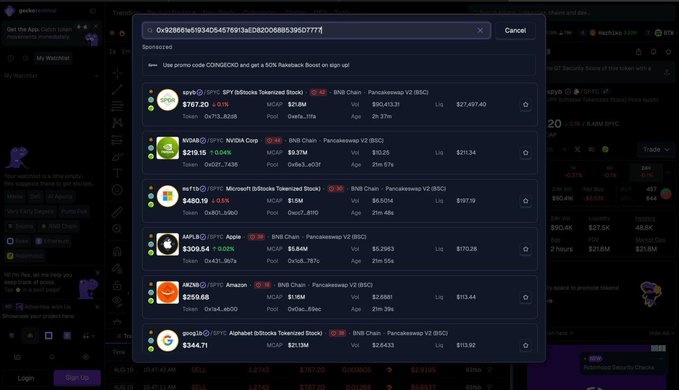Viewport: 679px width, 390px height.
Task: Select the ruler measure tool
Action: (x=117, y=212)
